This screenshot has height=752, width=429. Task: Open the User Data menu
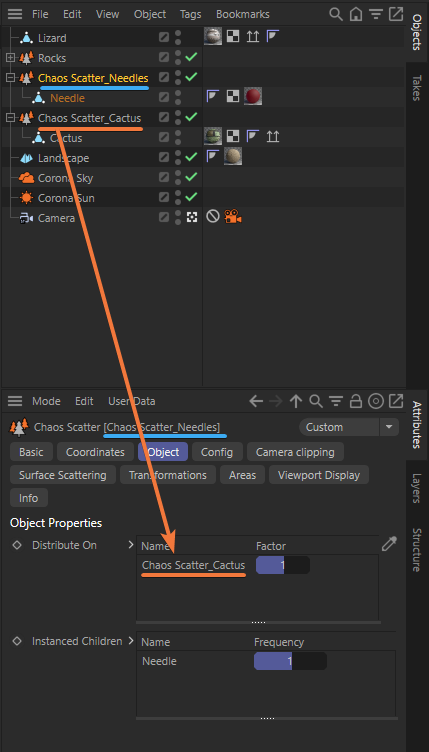click(131, 401)
